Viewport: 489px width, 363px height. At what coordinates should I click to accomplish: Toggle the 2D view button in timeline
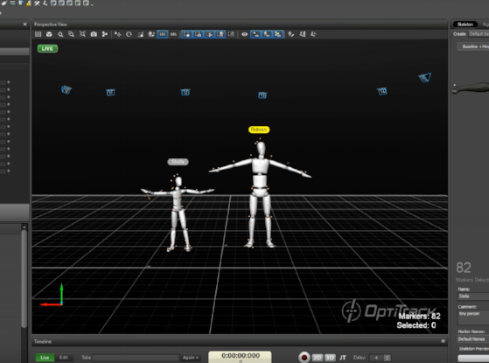(317, 357)
